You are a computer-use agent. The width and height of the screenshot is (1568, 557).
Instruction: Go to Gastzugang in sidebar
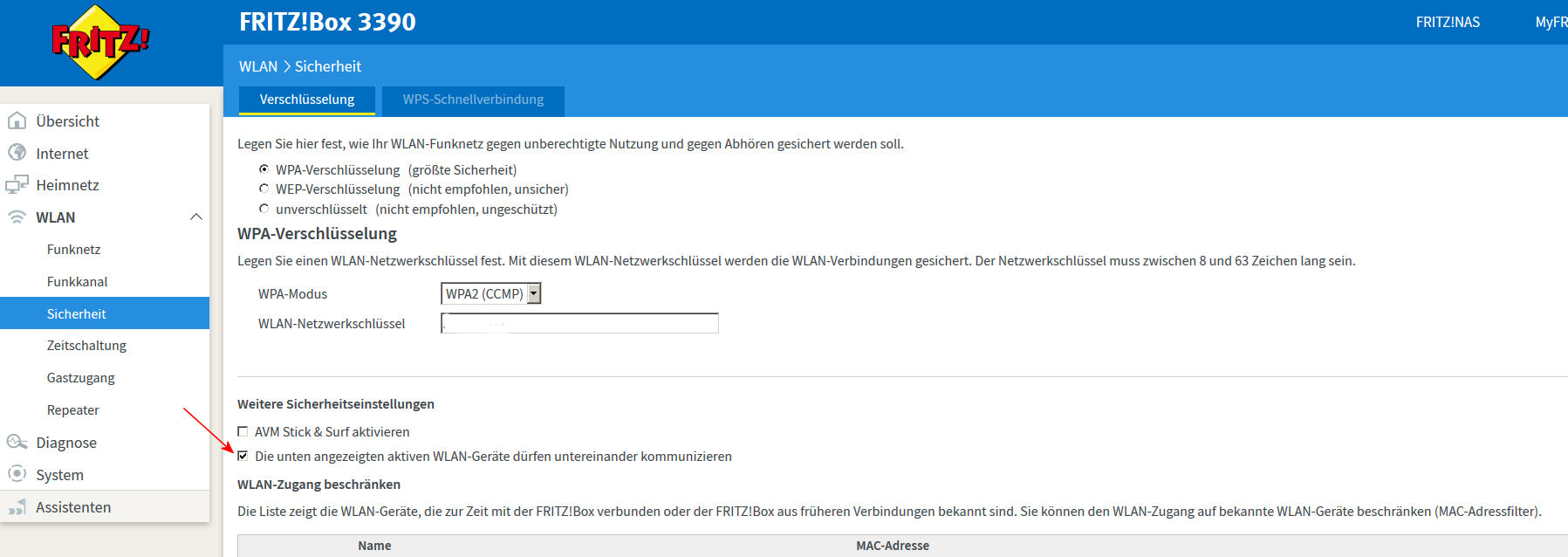(x=81, y=378)
